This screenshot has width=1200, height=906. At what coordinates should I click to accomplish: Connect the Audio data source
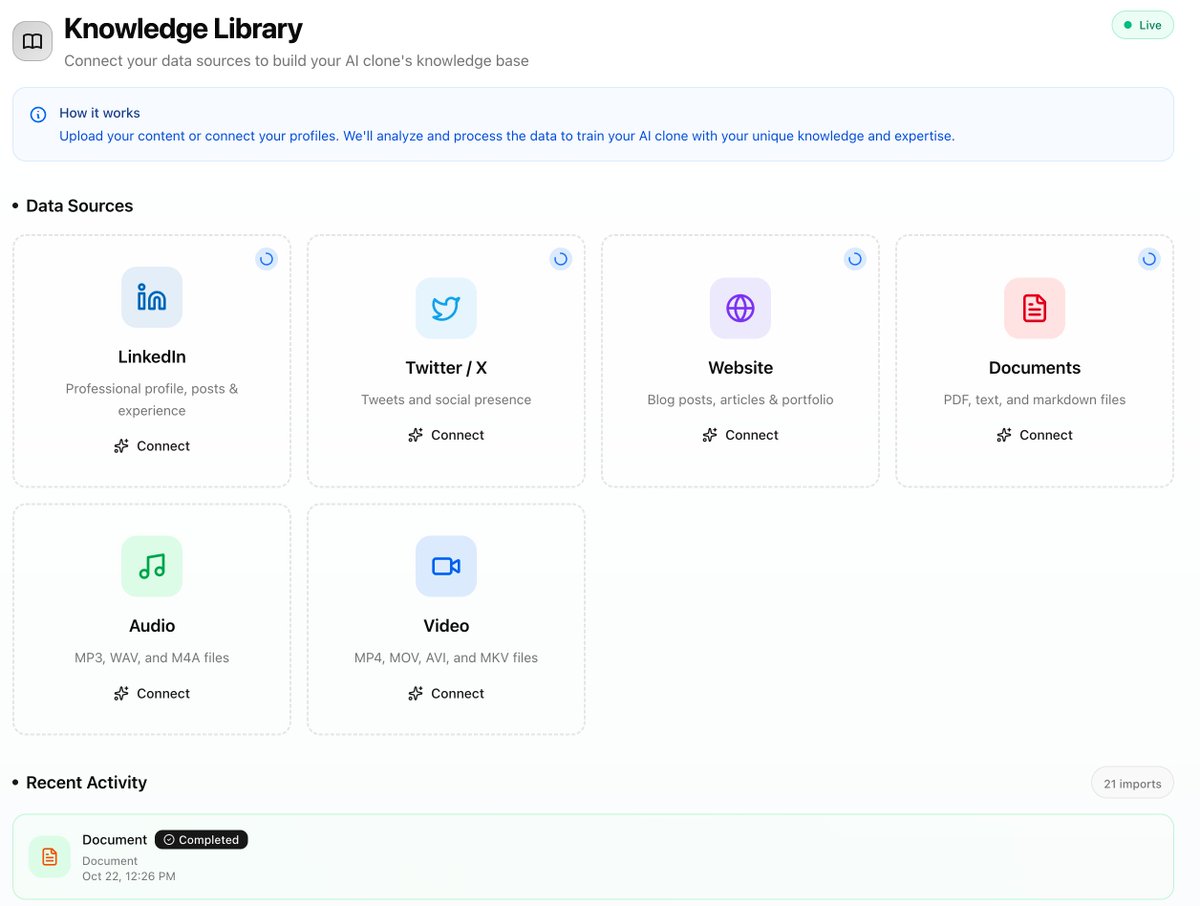152,693
